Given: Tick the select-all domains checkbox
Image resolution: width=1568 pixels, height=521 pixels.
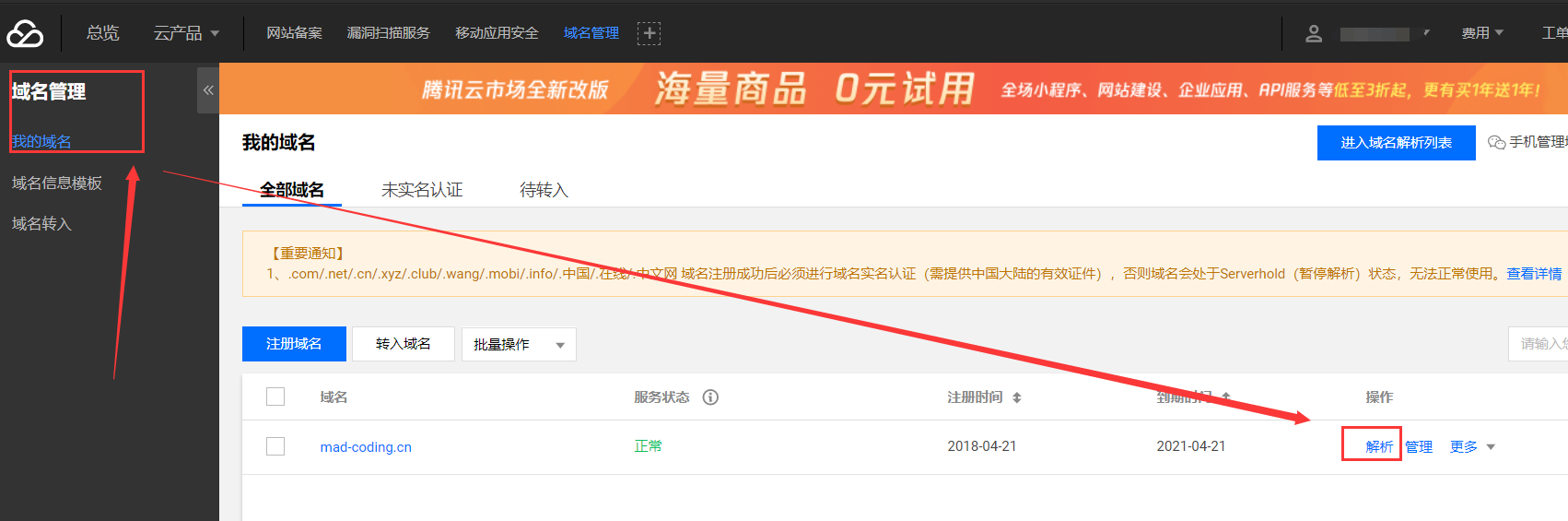Looking at the screenshot, I should (275, 397).
